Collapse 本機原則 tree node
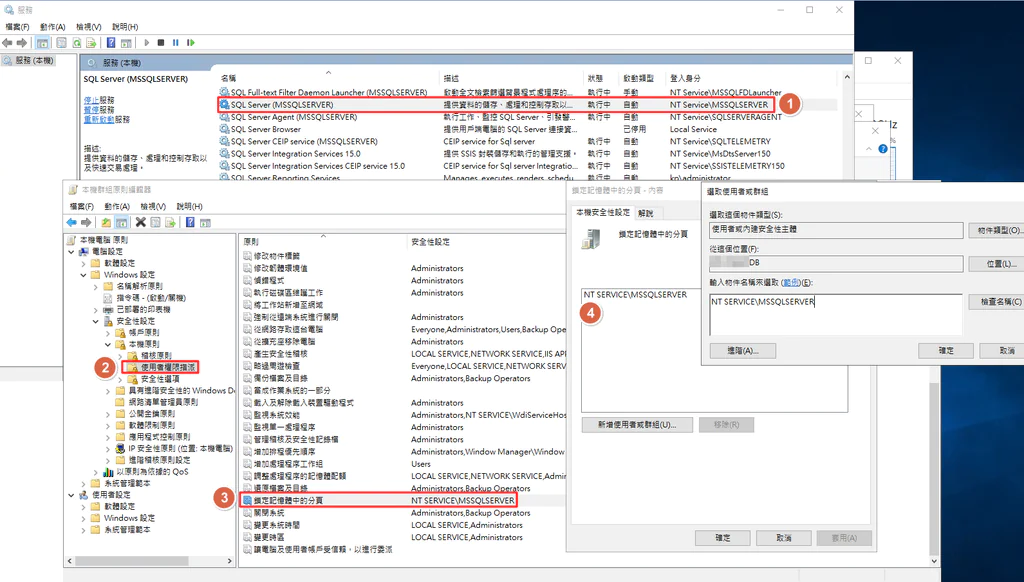The height and width of the screenshot is (582, 1024). pyautogui.click(x=108, y=344)
